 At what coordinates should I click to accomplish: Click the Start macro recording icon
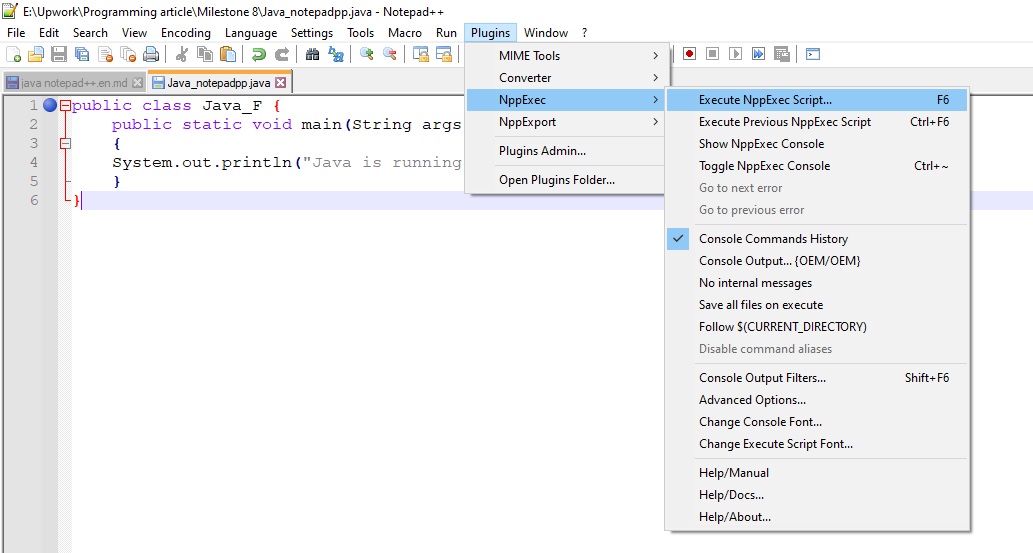[x=689, y=54]
